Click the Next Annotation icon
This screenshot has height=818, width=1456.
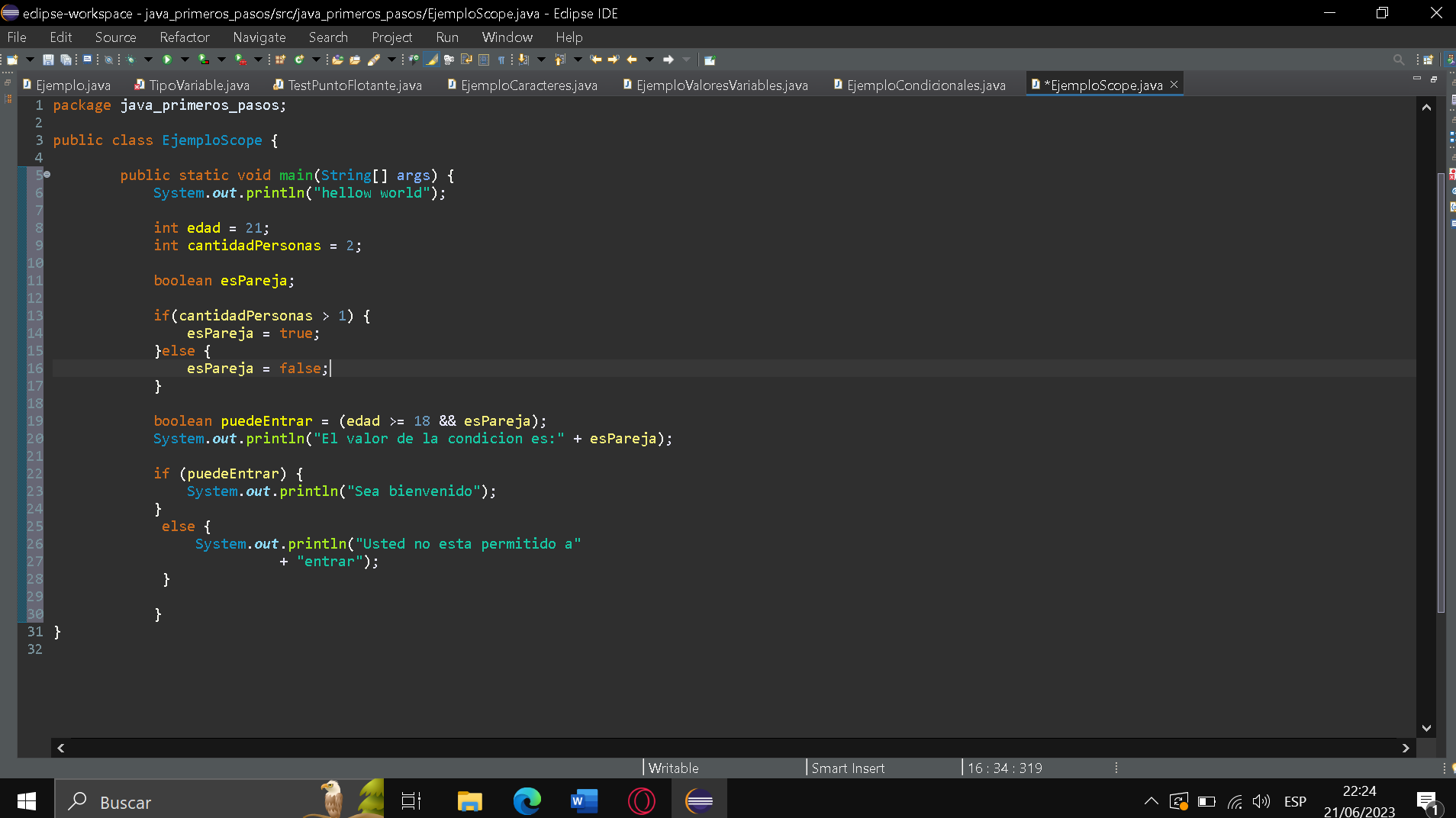point(523,60)
